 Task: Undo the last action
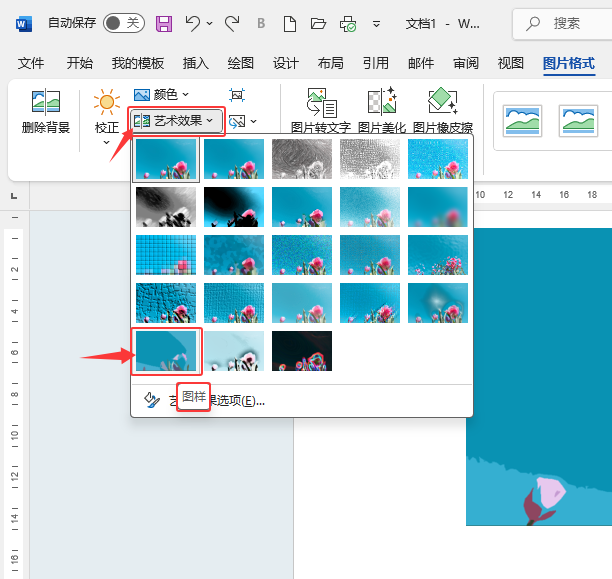[193, 23]
